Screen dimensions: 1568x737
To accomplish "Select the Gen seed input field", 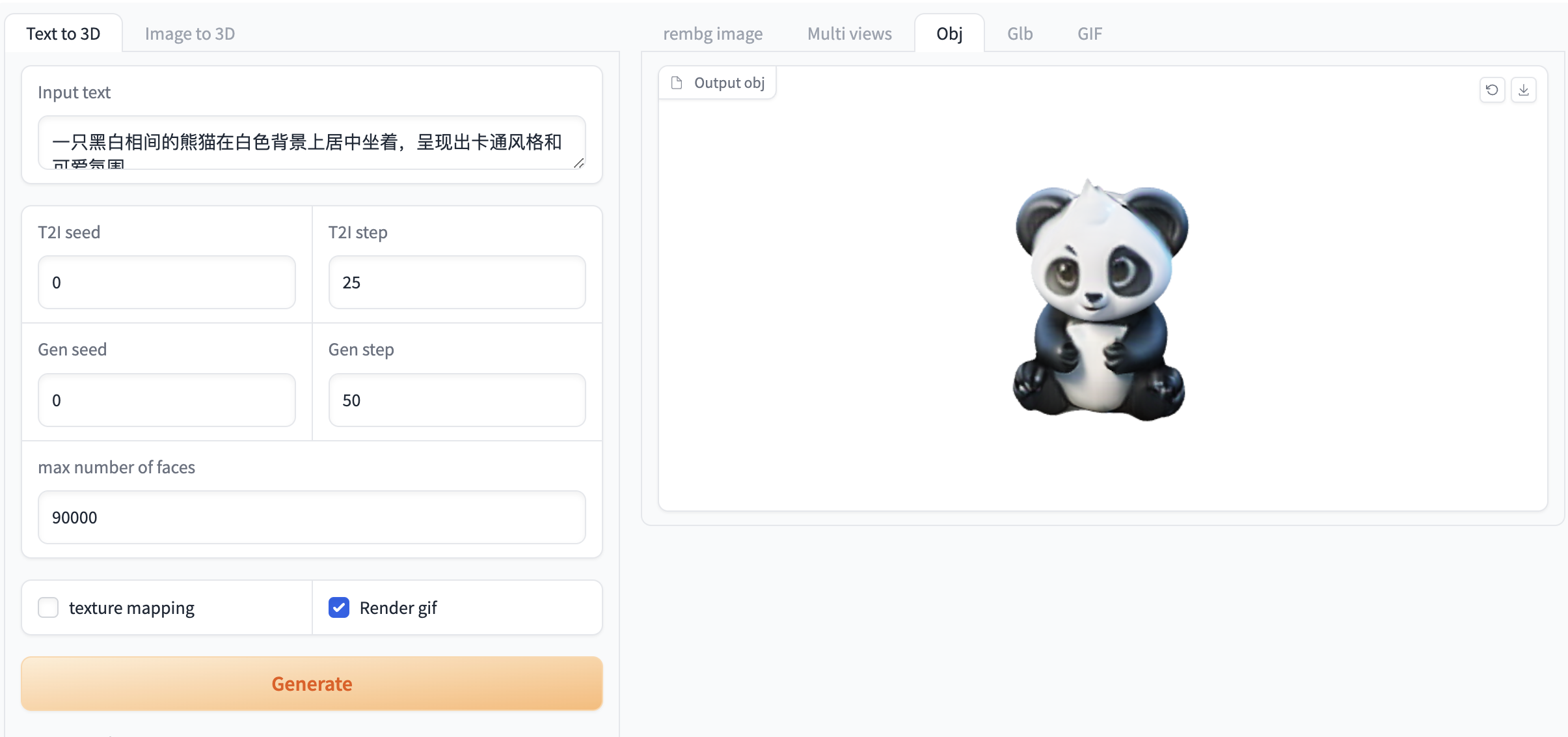I will [x=167, y=400].
